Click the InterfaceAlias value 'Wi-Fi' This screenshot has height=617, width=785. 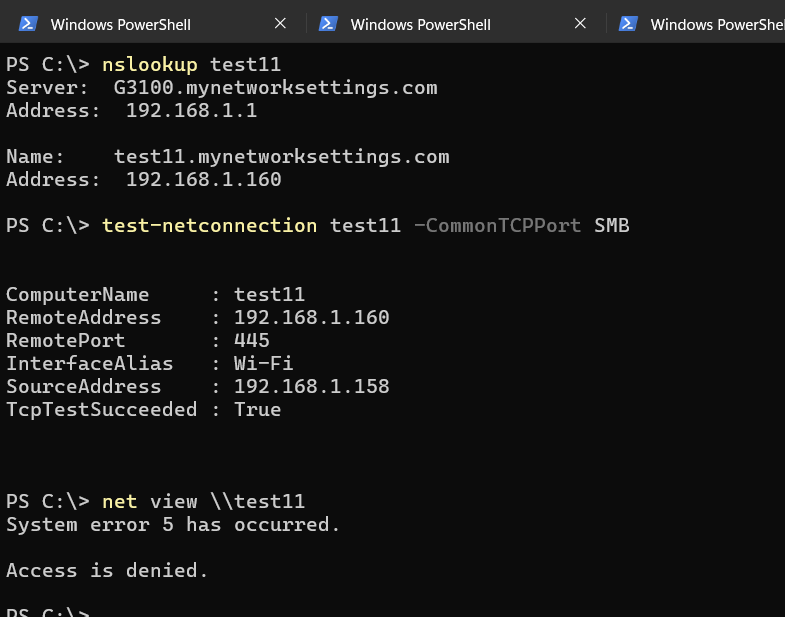tap(263, 364)
